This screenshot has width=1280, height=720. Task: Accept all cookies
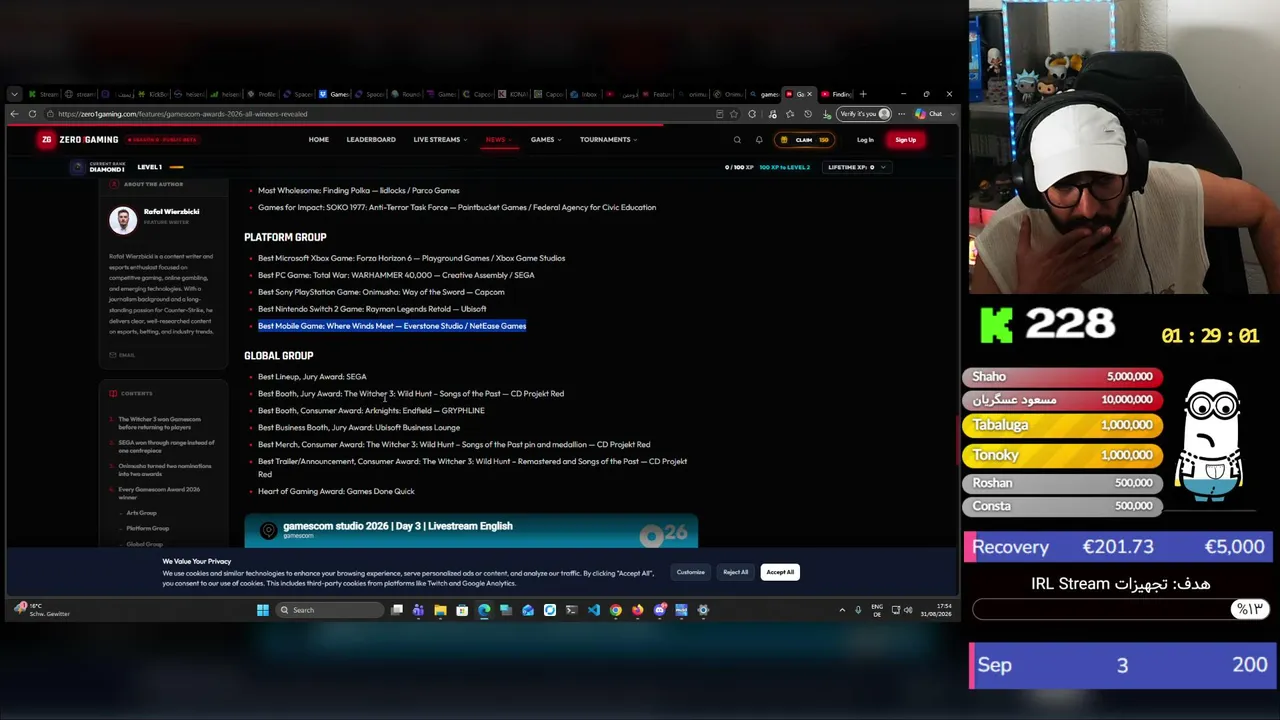tap(780, 573)
